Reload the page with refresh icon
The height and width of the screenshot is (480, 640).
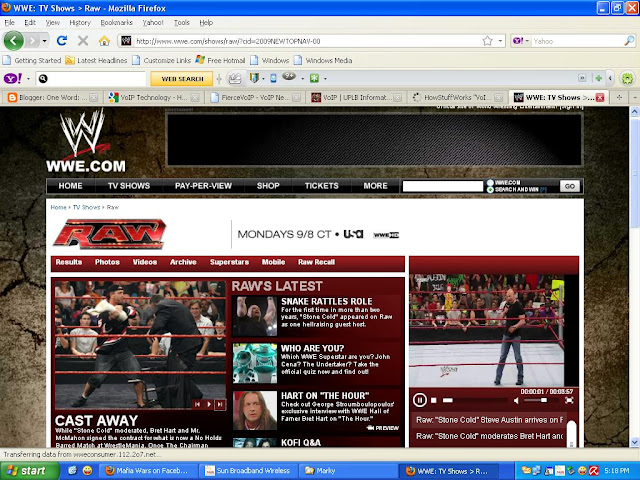click(62, 41)
